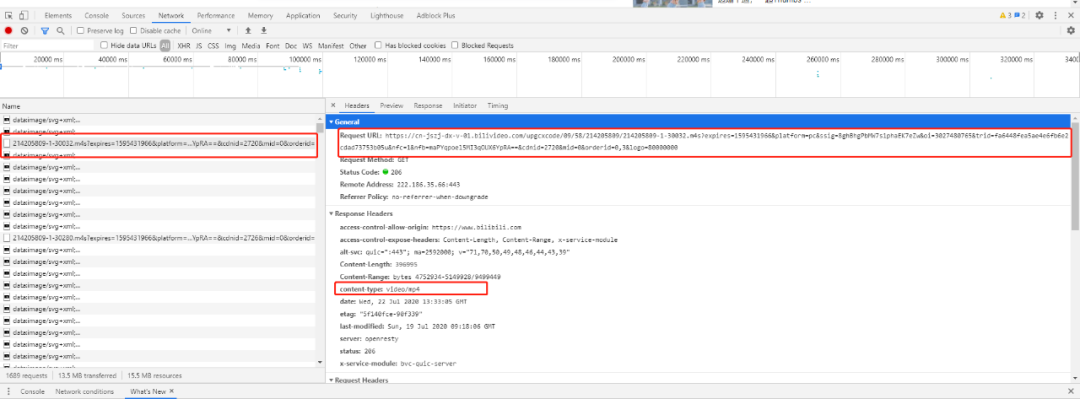Open the Console drawer tab
Screen dimensions: 1080x399
click(x=32, y=391)
